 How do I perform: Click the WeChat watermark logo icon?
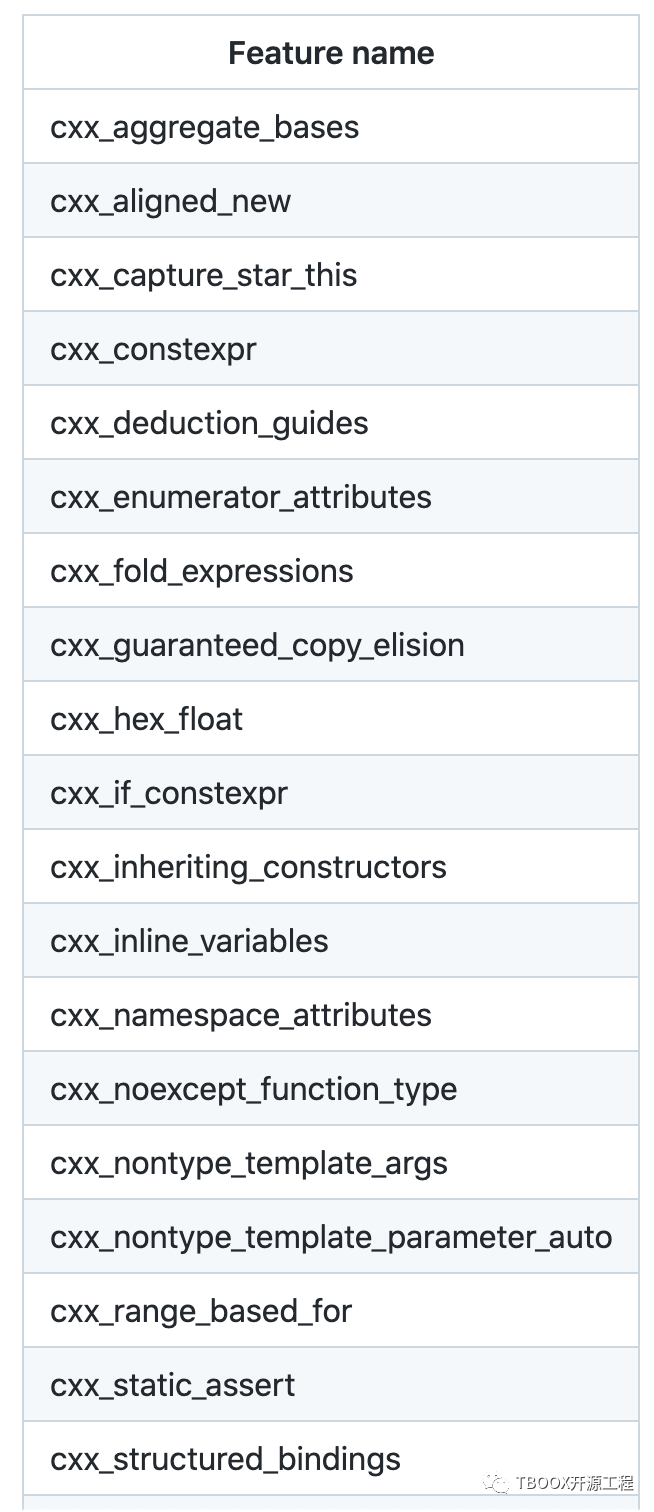point(496,1482)
